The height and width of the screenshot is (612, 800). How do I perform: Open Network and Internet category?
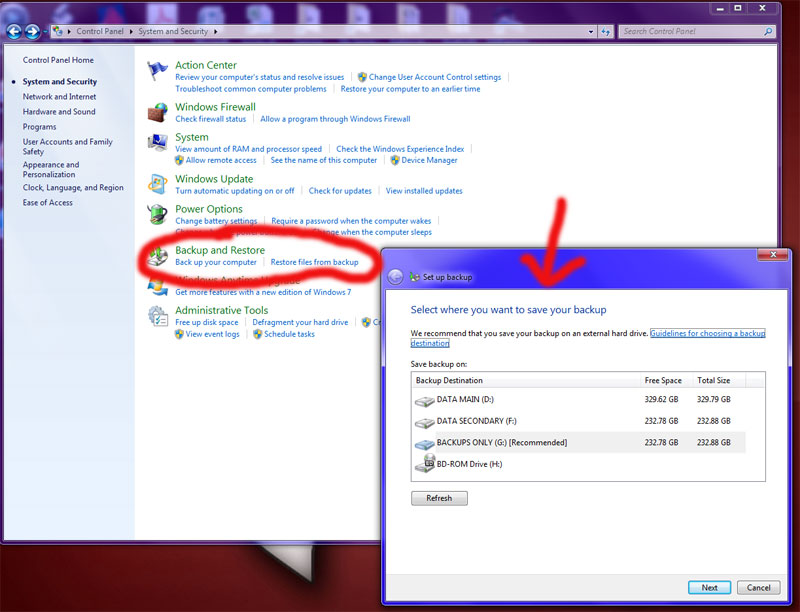click(59, 96)
